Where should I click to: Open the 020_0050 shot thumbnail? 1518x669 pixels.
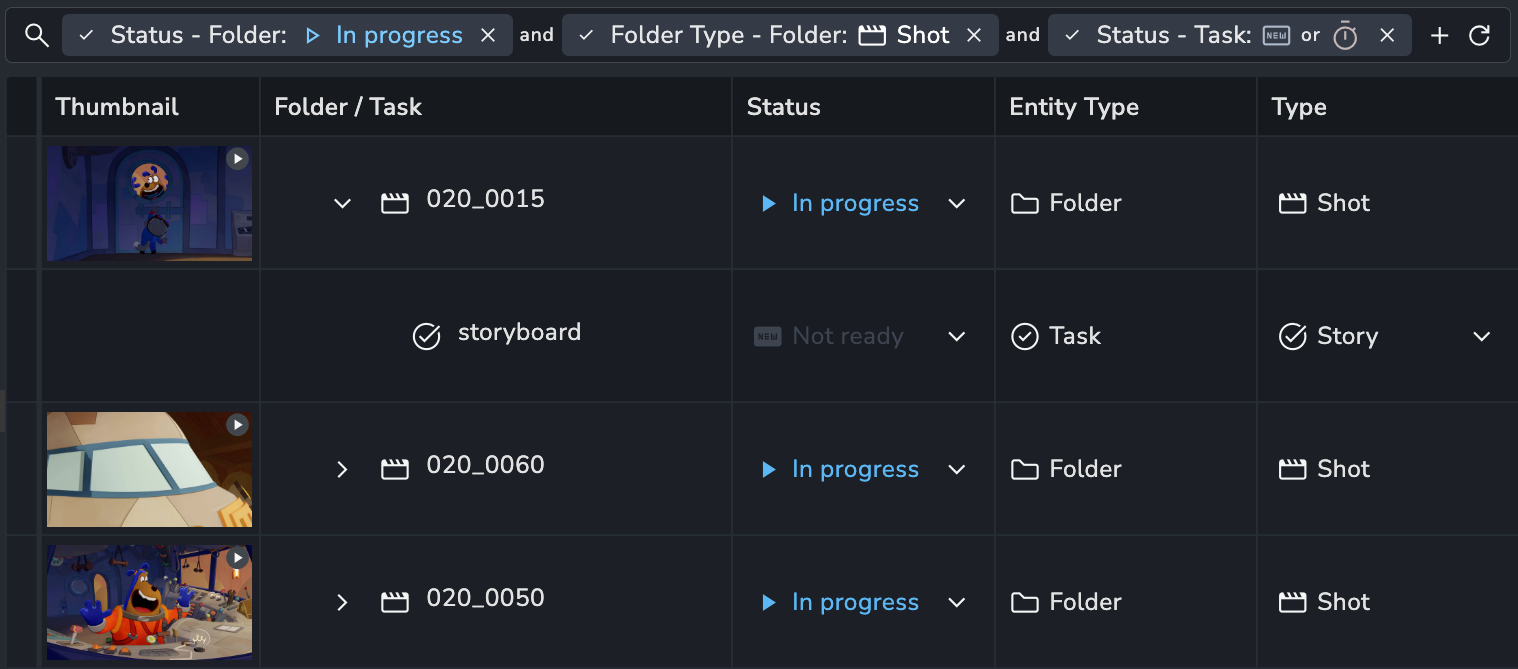click(x=149, y=602)
